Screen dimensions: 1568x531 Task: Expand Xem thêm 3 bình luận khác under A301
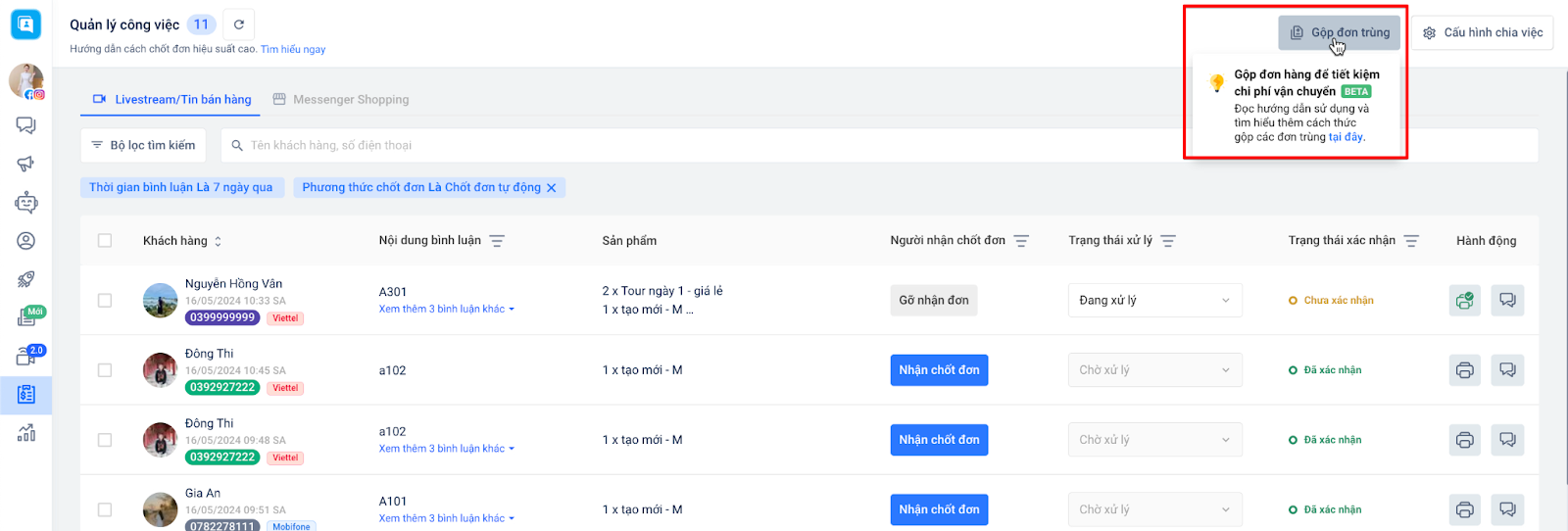click(446, 310)
